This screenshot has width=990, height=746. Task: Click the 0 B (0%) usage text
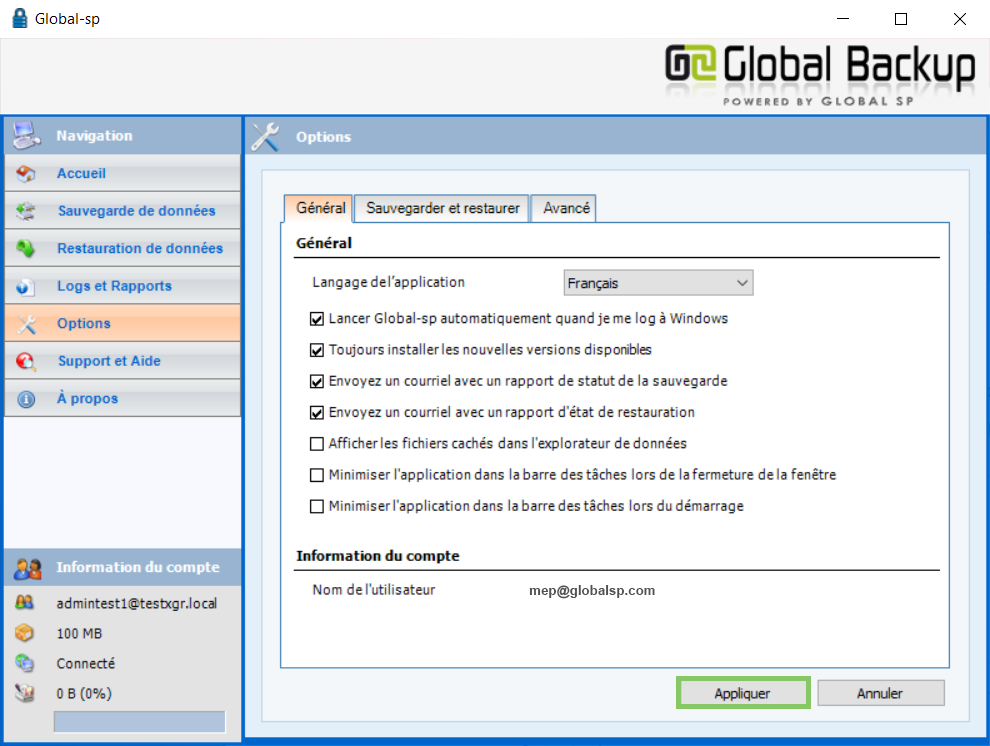[x=84, y=694]
